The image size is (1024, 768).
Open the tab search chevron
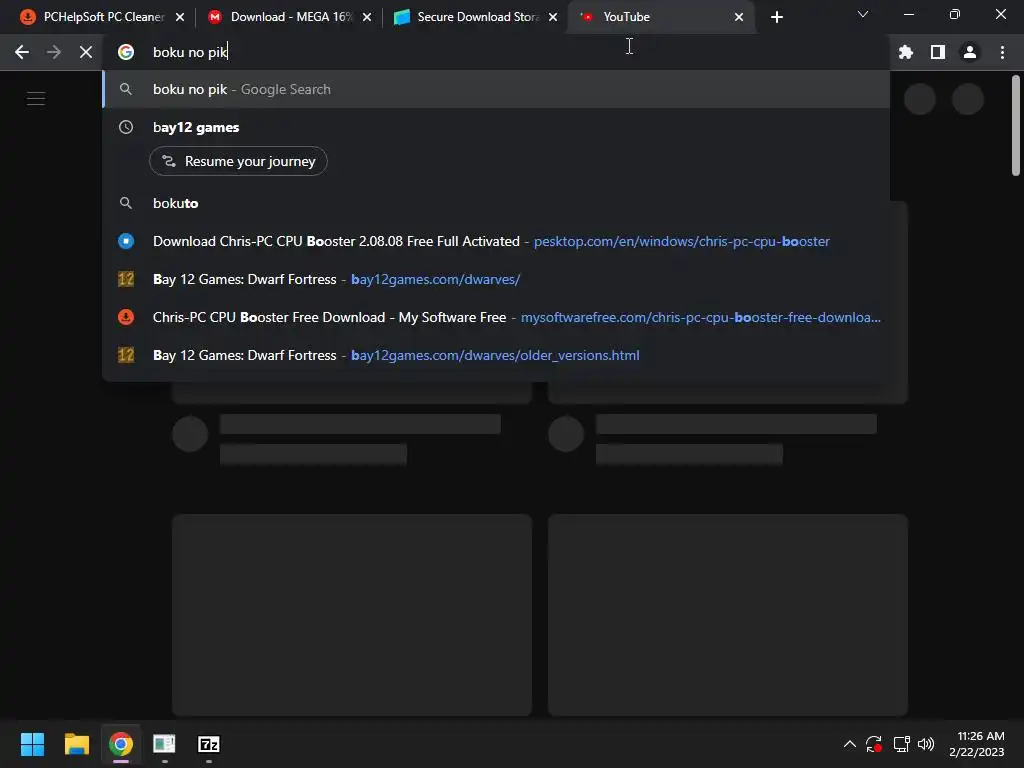point(863,14)
